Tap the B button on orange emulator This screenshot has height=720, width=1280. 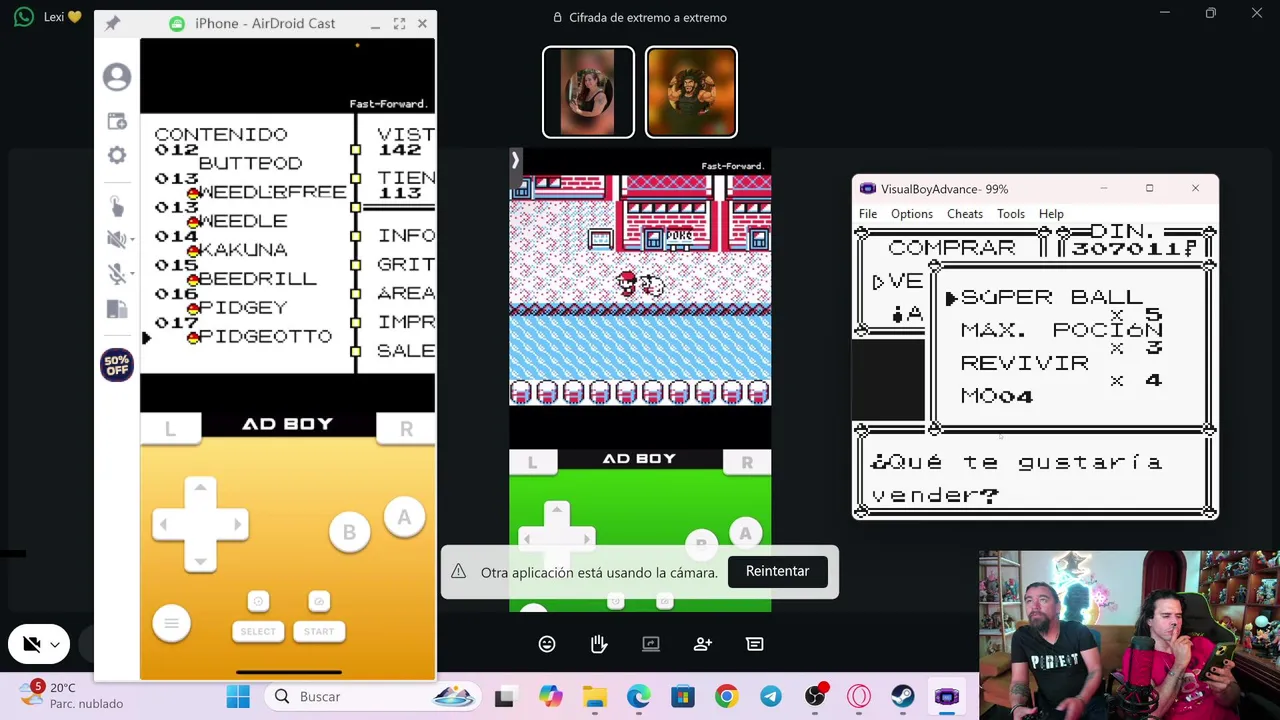(349, 533)
